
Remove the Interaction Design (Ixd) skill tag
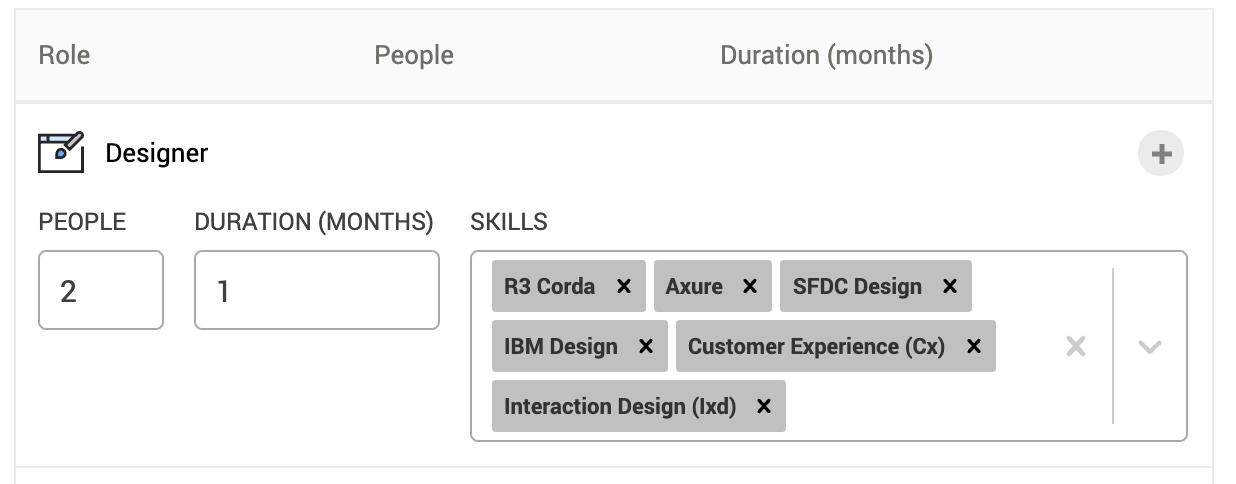pyautogui.click(x=764, y=407)
